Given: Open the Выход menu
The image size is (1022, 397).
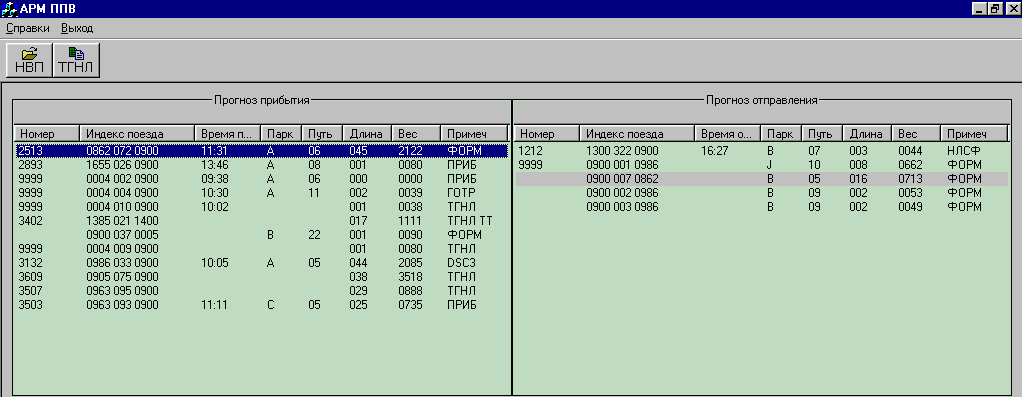Looking at the screenshot, I should coord(77,28).
